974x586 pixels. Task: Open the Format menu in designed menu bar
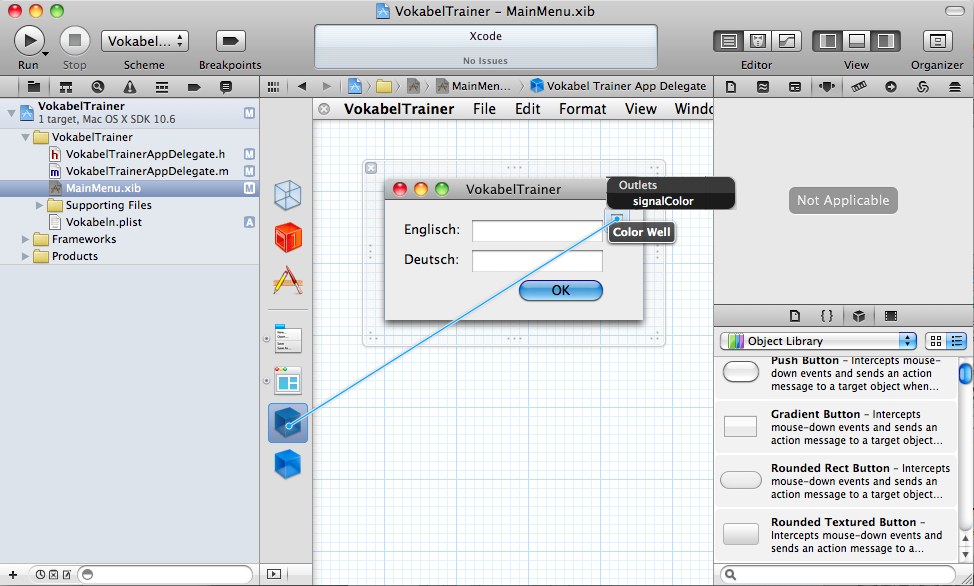582,109
